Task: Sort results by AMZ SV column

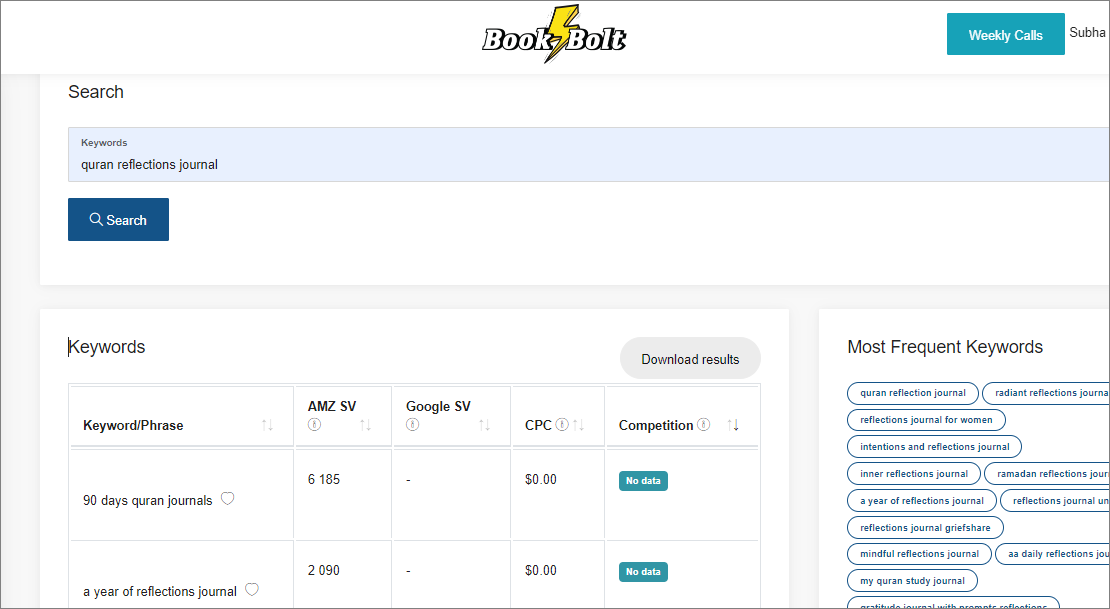Action: coord(367,425)
